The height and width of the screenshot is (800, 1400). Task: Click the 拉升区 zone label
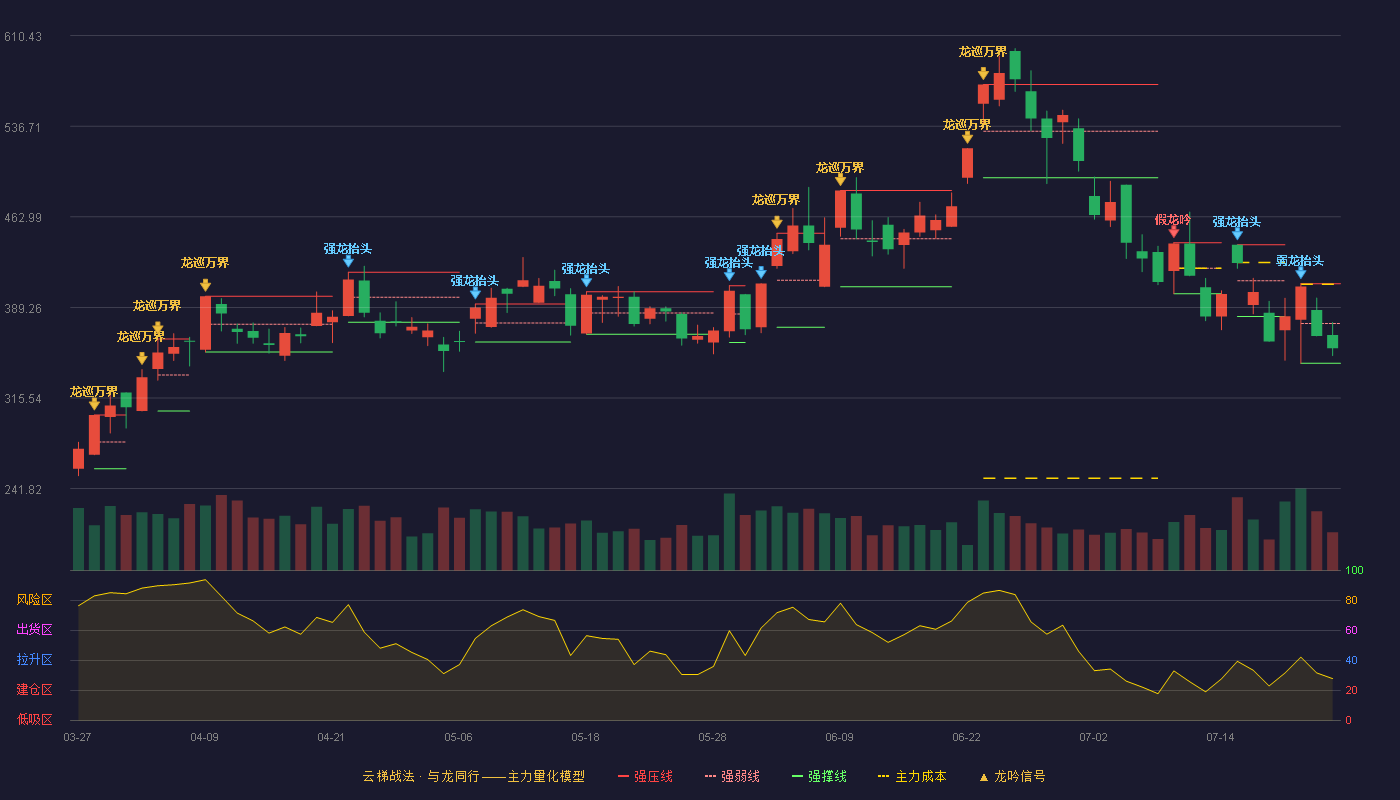pos(34,660)
